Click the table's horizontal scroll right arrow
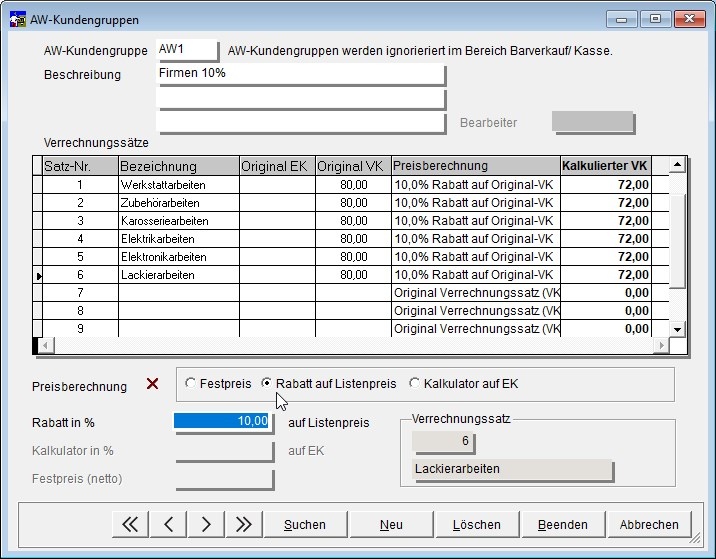716x559 pixels. (x=661, y=345)
